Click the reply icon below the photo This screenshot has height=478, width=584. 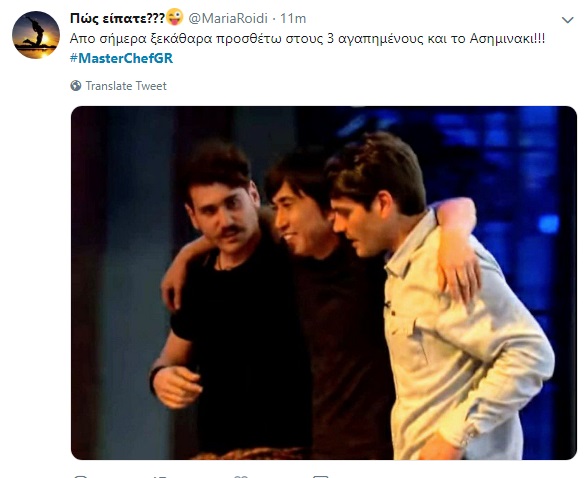(x=80, y=477)
